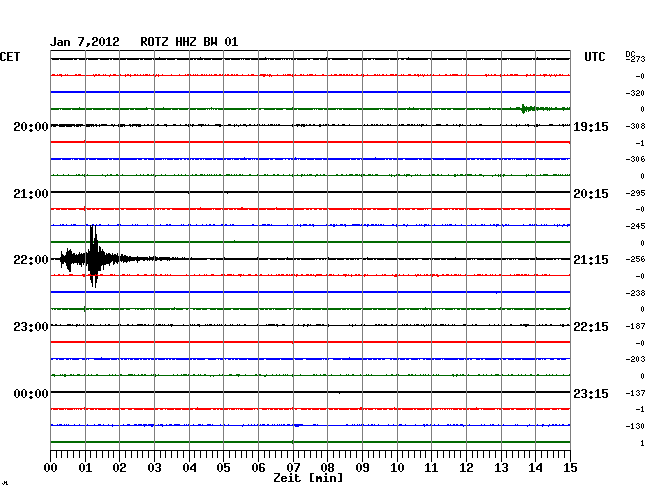Click the date label "Jan 7,2012"
The image size is (650, 494).
pyautogui.click(x=85, y=42)
